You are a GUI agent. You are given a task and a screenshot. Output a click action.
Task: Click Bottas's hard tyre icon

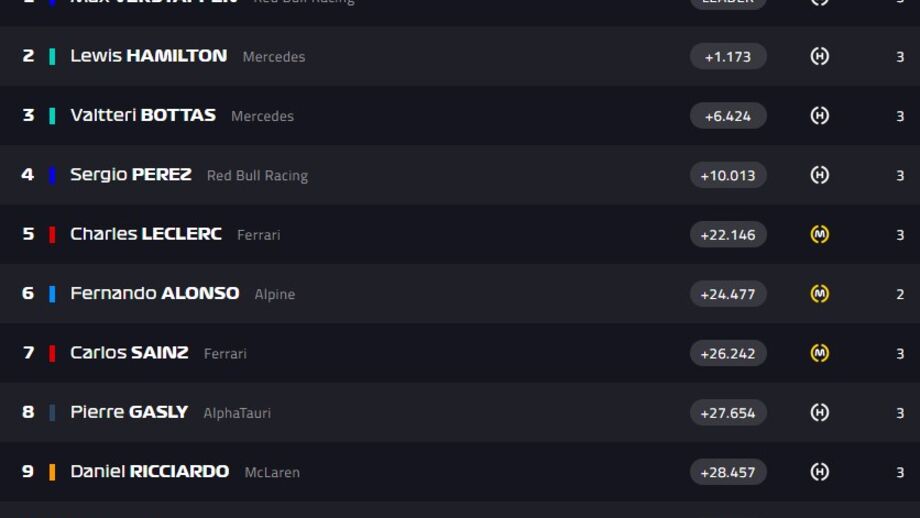tap(820, 116)
